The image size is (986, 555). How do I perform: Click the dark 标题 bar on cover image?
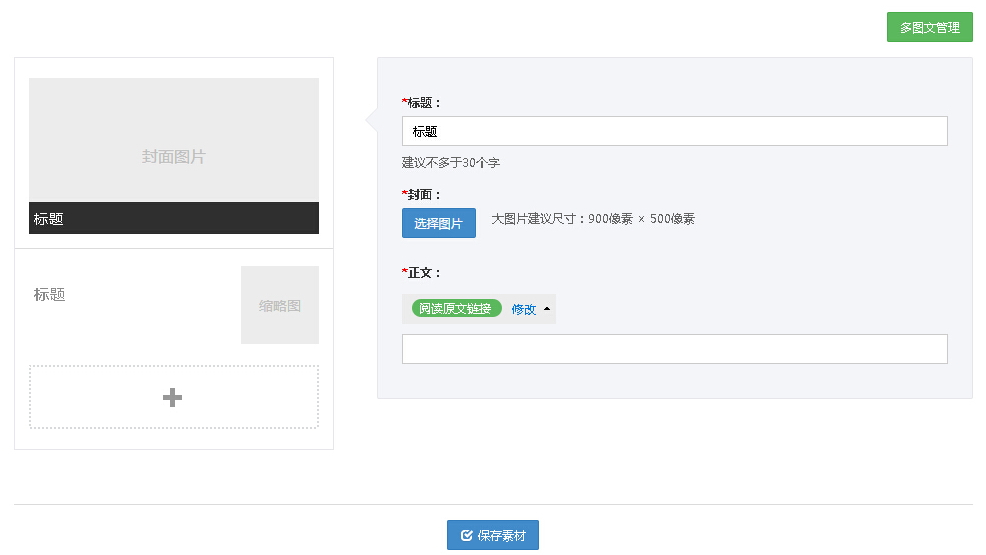(174, 218)
